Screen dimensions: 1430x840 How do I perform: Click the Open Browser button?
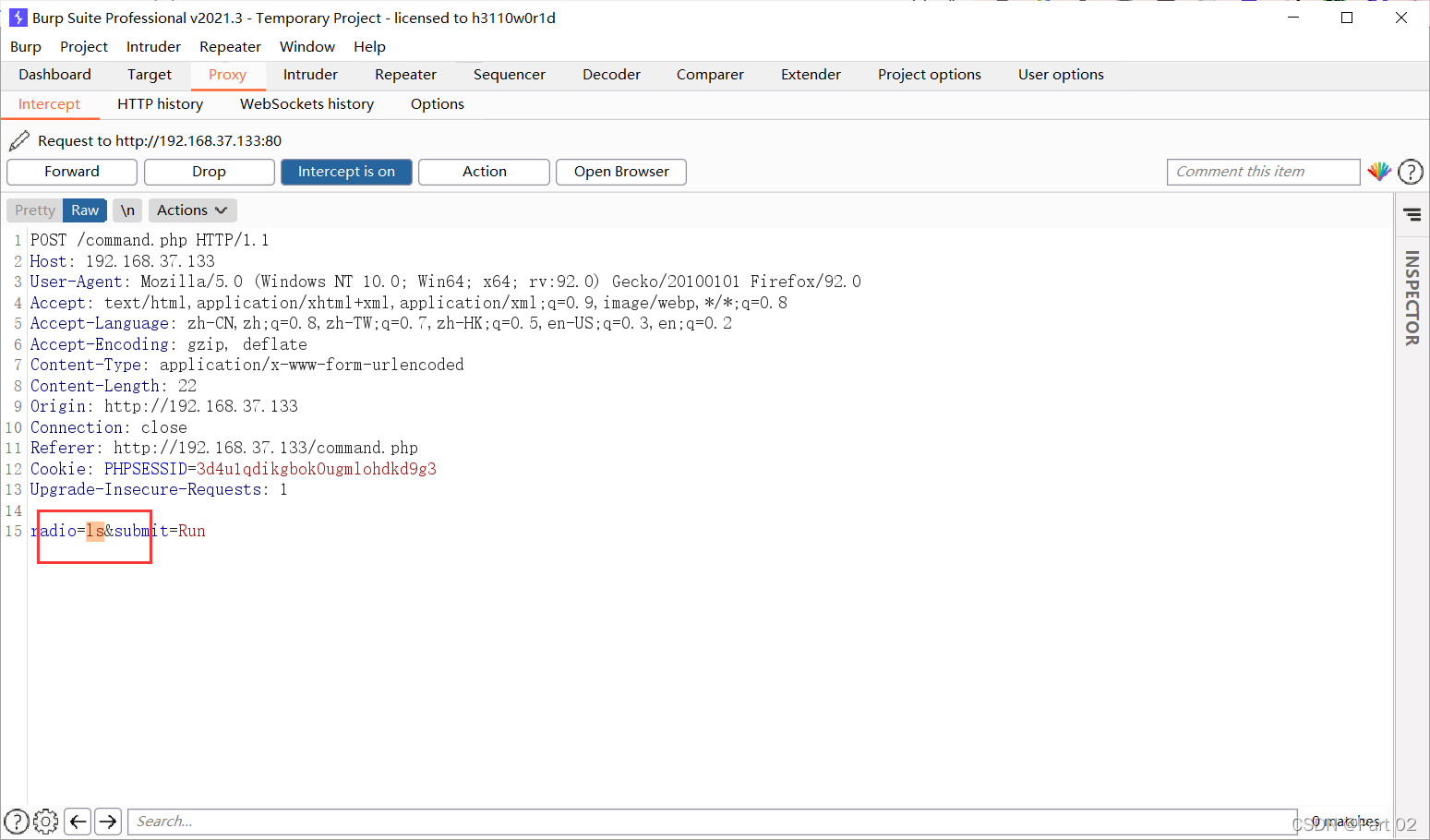[621, 172]
